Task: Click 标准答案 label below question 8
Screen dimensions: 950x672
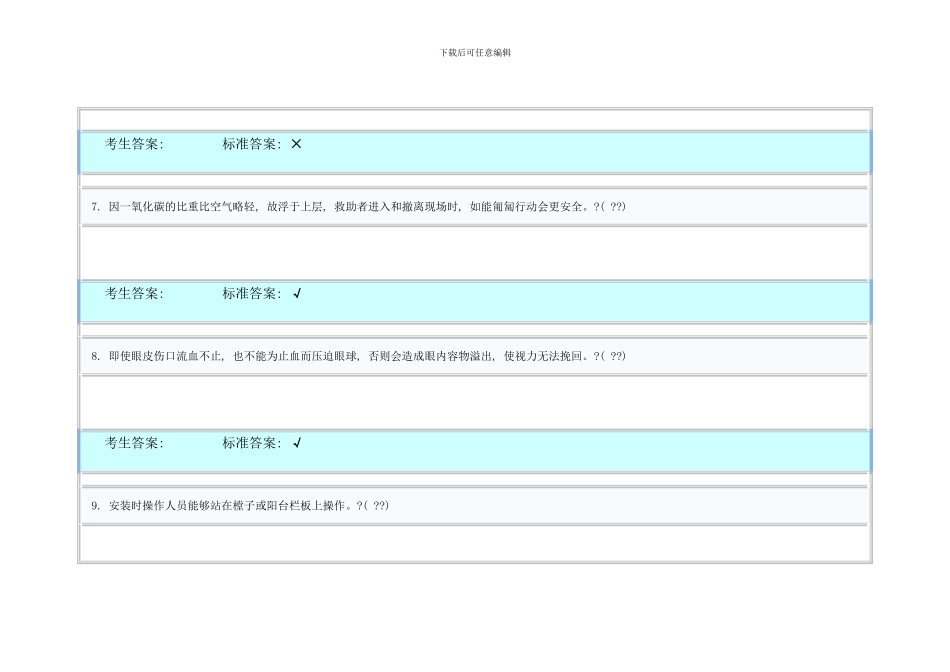Action: click(252, 443)
